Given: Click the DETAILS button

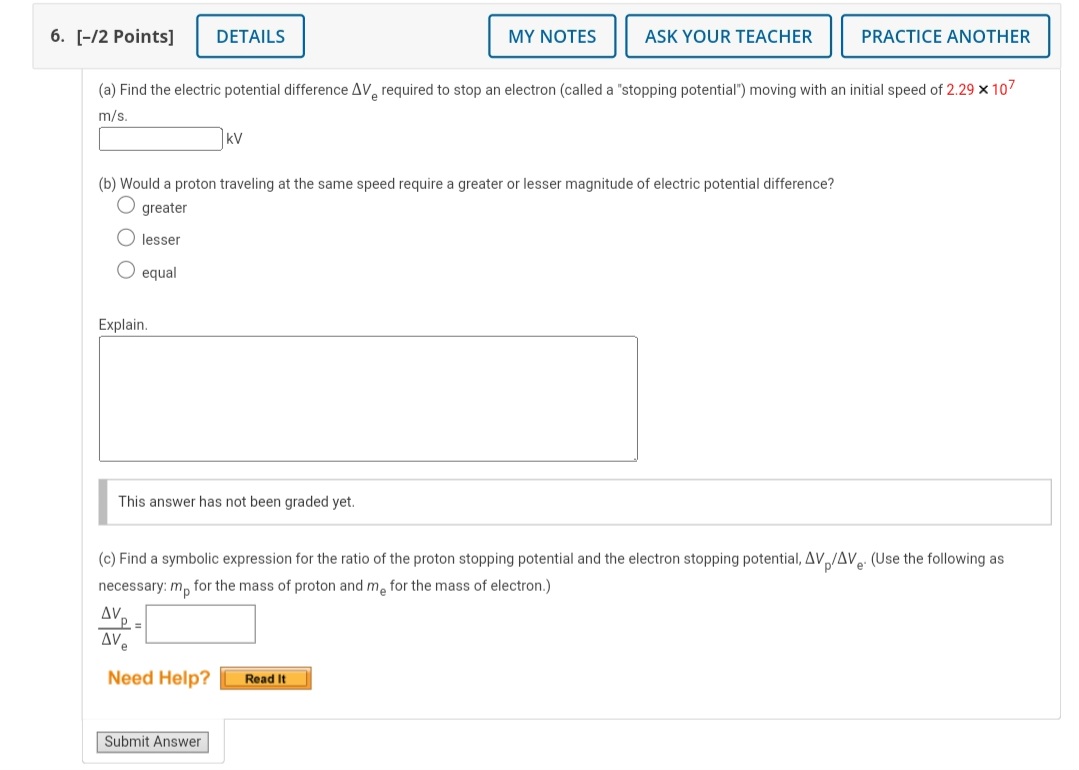Looking at the screenshot, I should [249, 35].
